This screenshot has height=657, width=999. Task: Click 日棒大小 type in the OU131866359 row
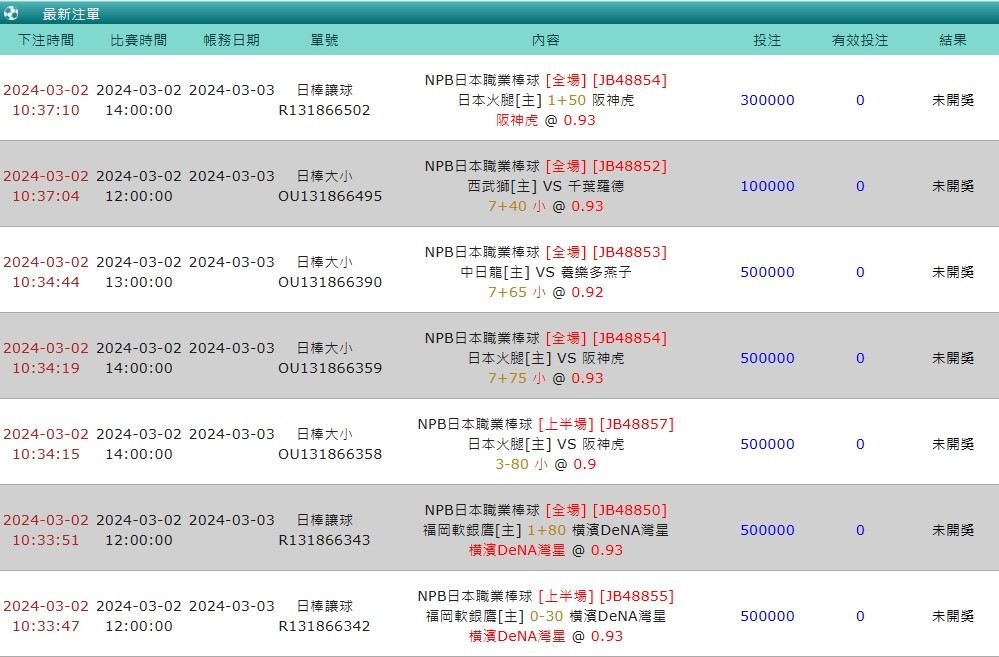324,349
